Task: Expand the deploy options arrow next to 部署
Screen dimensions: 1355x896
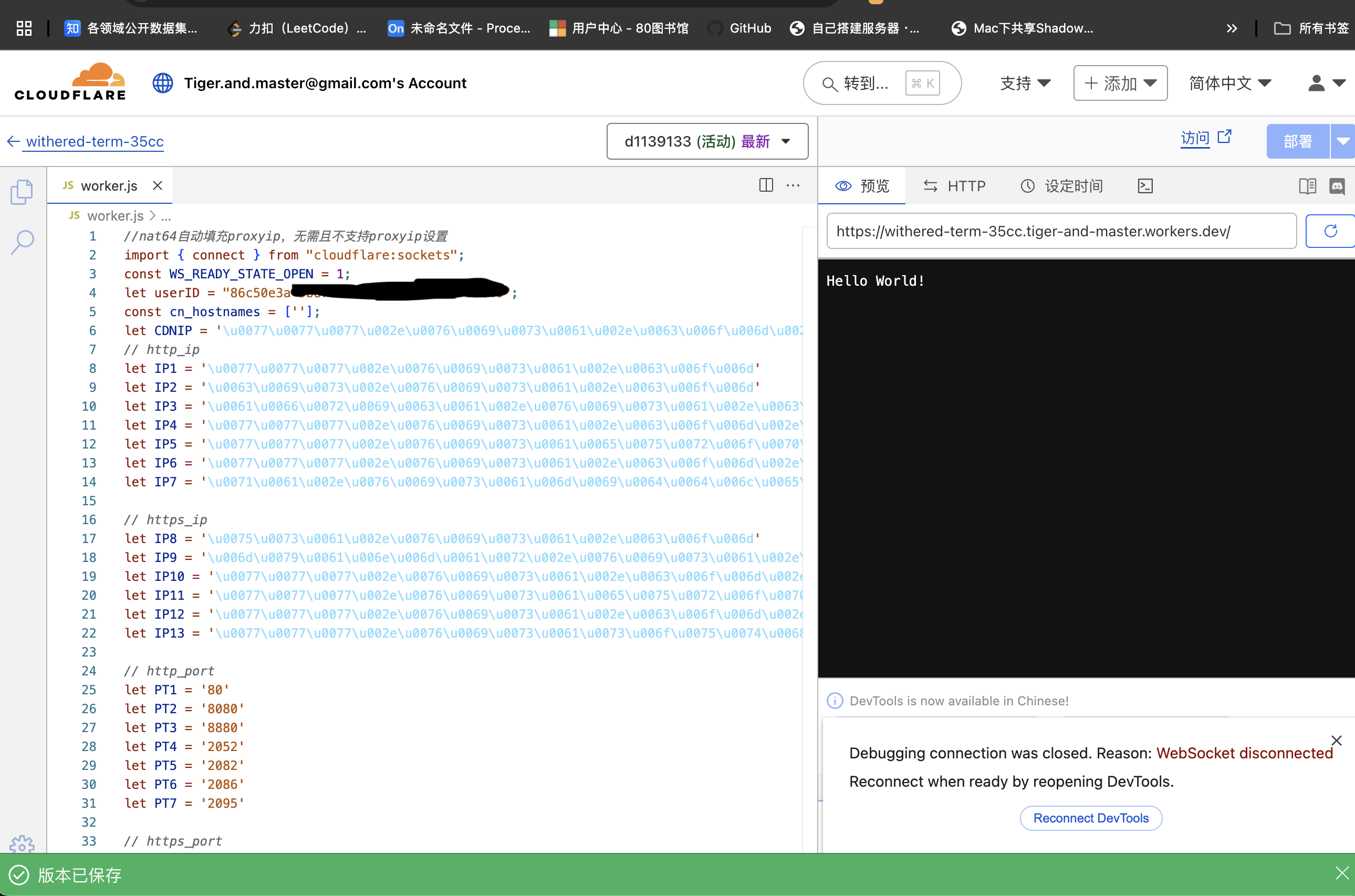Action: point(1343,141)
